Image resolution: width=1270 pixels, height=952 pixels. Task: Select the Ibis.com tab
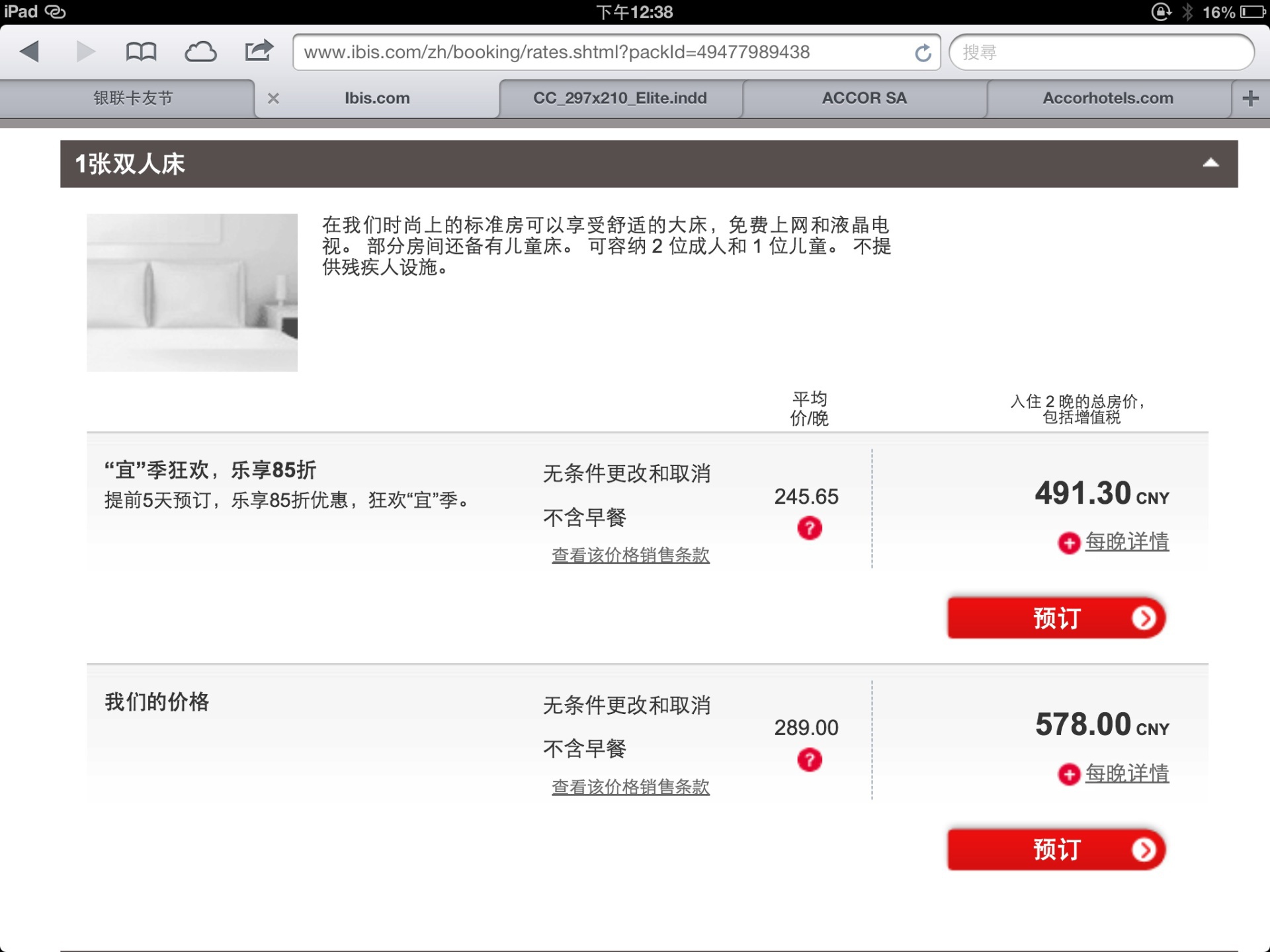coord(377,99)
